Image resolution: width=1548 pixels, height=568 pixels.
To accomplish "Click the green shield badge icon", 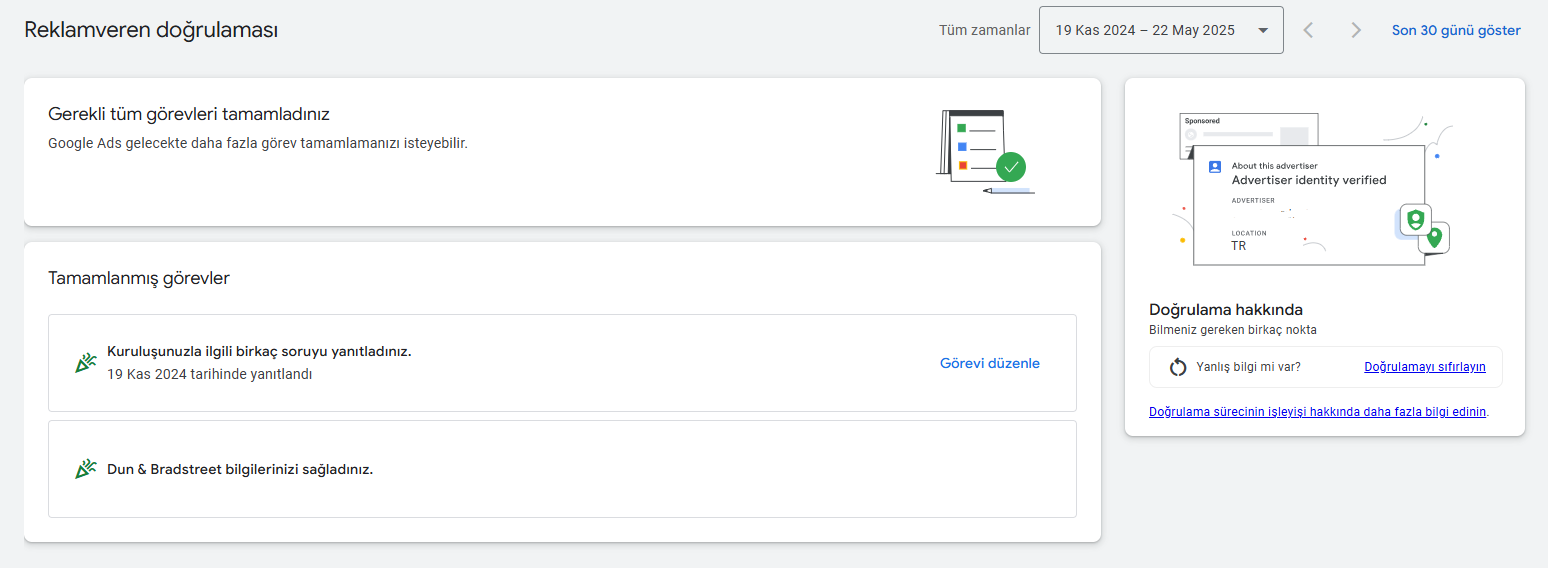I will (1415, 219).
